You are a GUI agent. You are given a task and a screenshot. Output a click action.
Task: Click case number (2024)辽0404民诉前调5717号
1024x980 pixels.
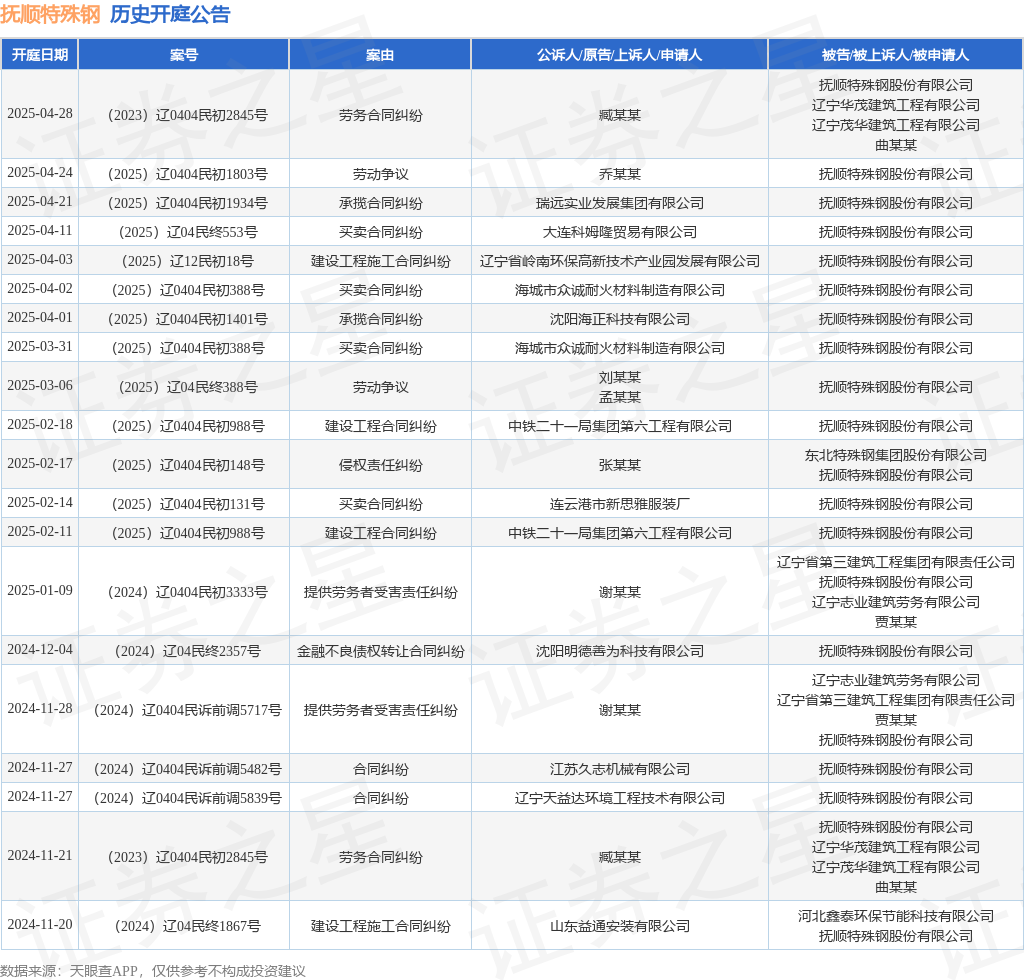(187, 710)
